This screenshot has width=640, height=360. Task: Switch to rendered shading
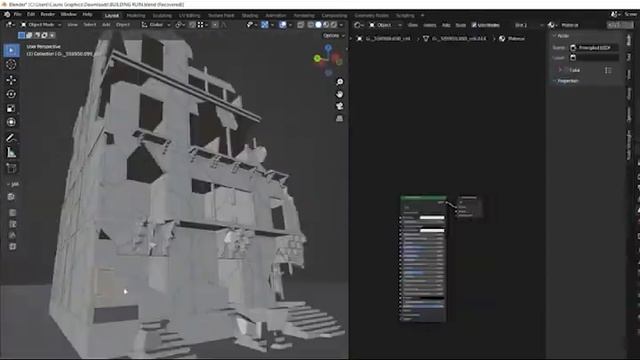click(x=333, y=25)
